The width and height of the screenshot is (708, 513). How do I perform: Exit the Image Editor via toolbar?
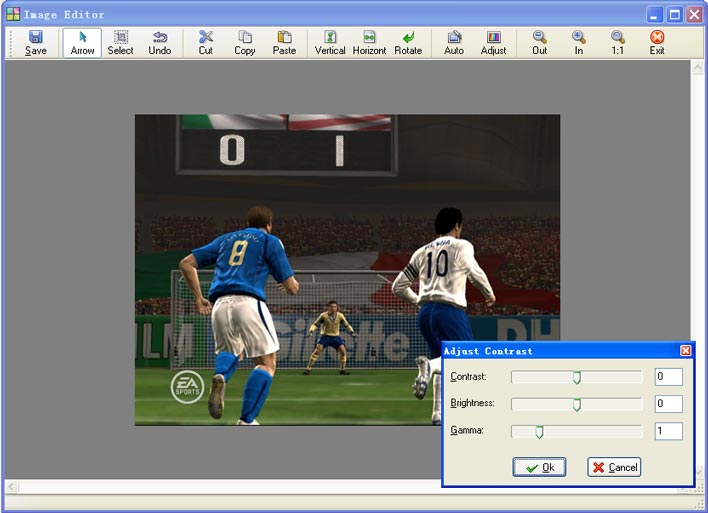pos(657,43)
